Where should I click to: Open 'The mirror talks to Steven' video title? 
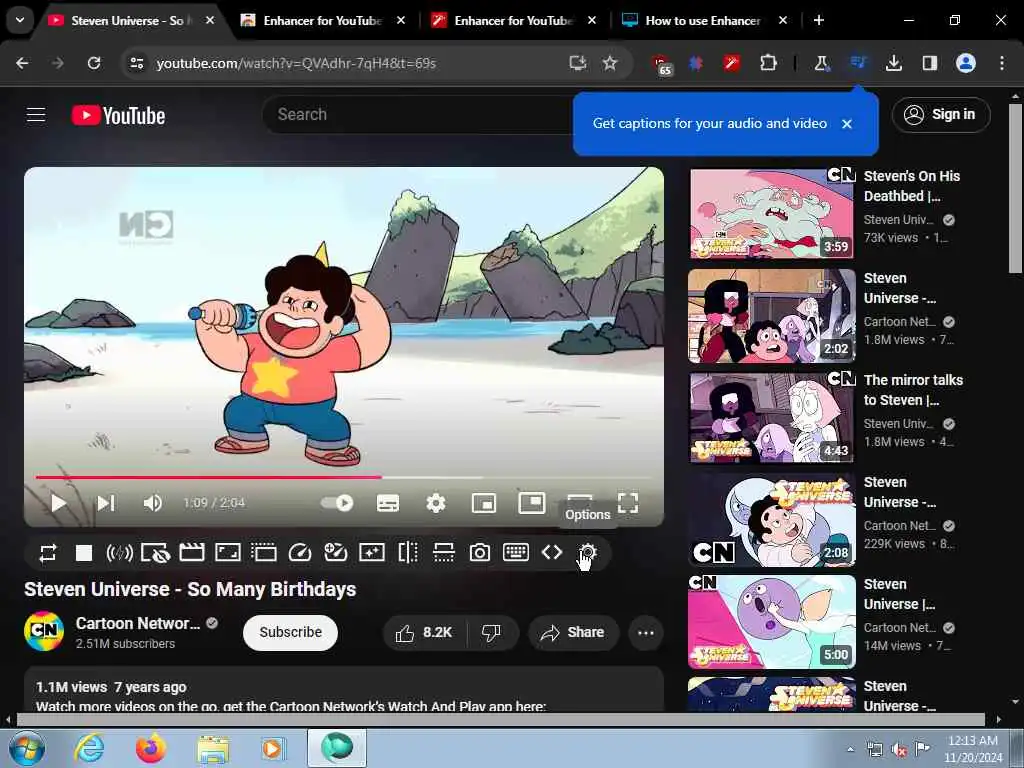pos(913,390)
